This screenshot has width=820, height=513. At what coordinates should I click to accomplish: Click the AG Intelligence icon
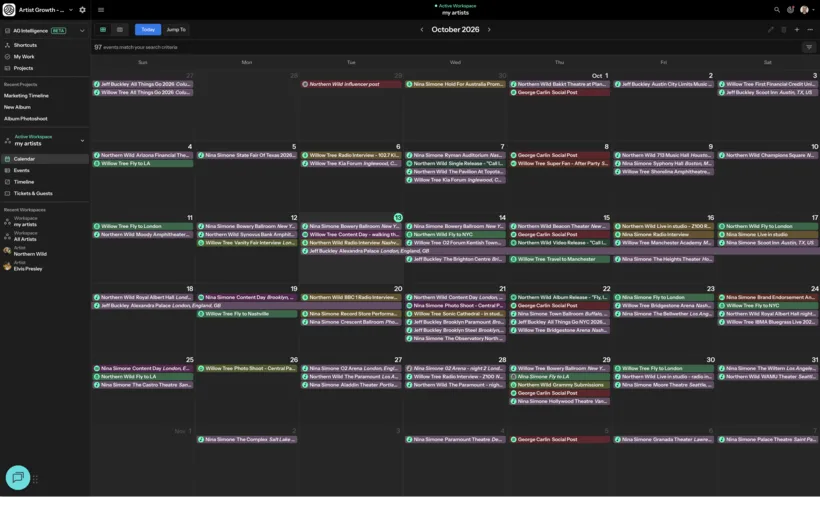7,31
